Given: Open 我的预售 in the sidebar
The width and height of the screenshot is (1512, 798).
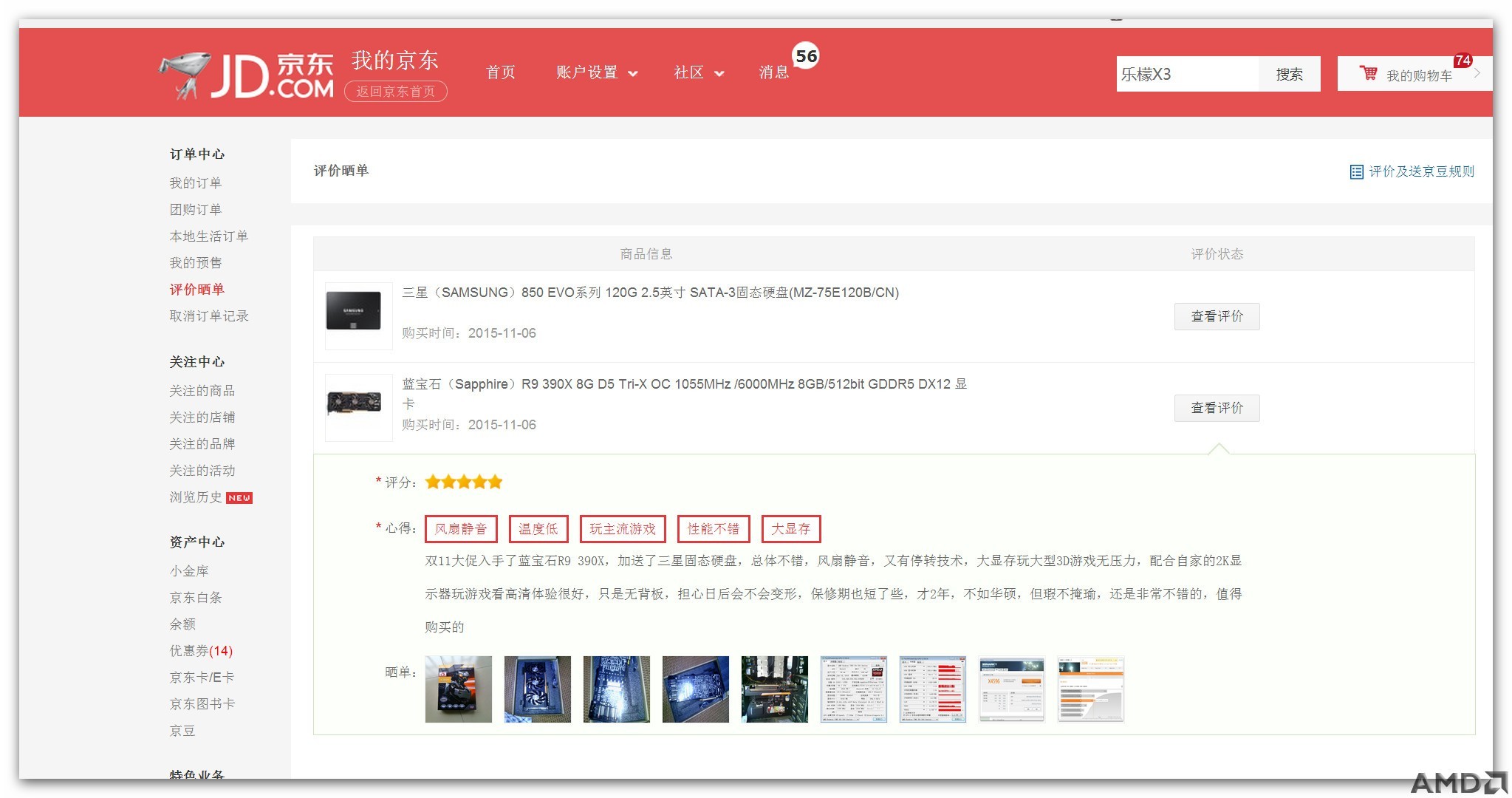Looking at the screenshot, I should click(x=196, y=263).
